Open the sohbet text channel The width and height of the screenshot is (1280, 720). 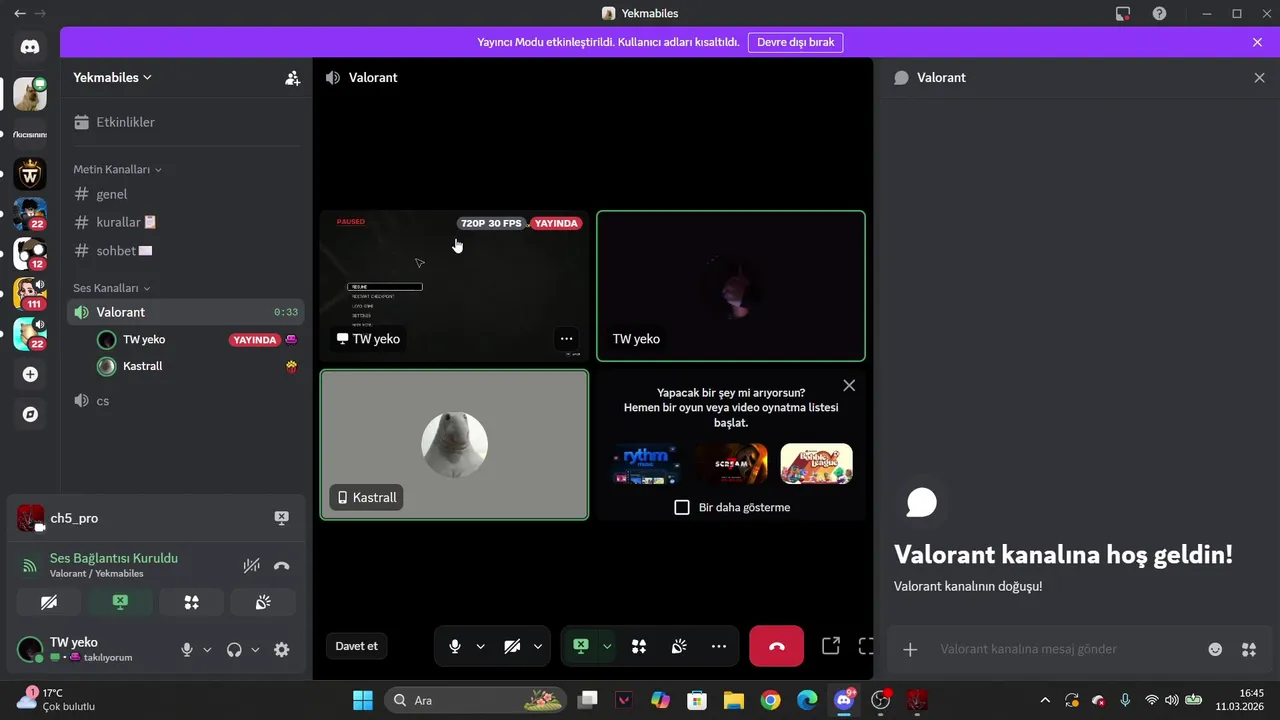186,250
